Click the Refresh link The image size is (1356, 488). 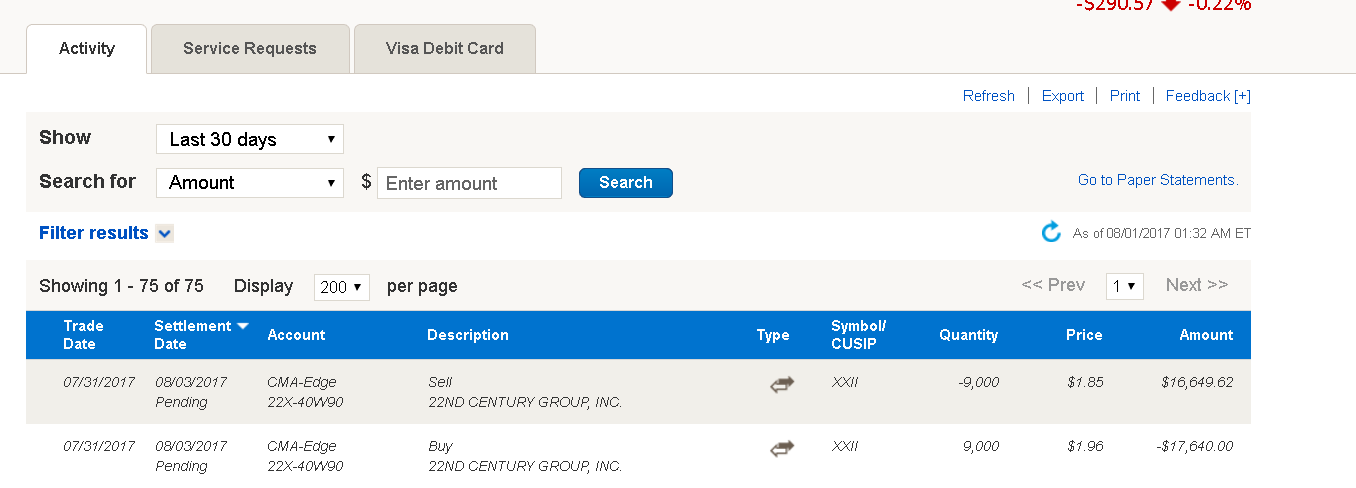tap(988, 96)
